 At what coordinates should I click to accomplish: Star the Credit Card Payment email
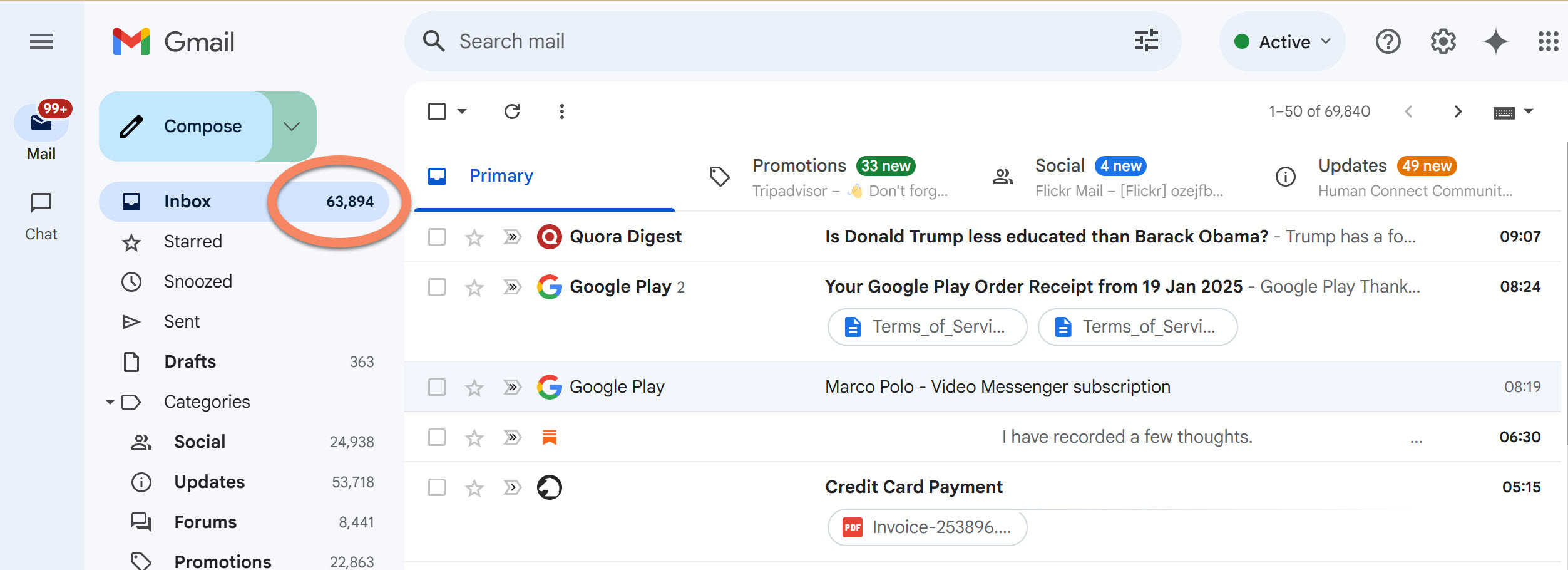[474, 487]
